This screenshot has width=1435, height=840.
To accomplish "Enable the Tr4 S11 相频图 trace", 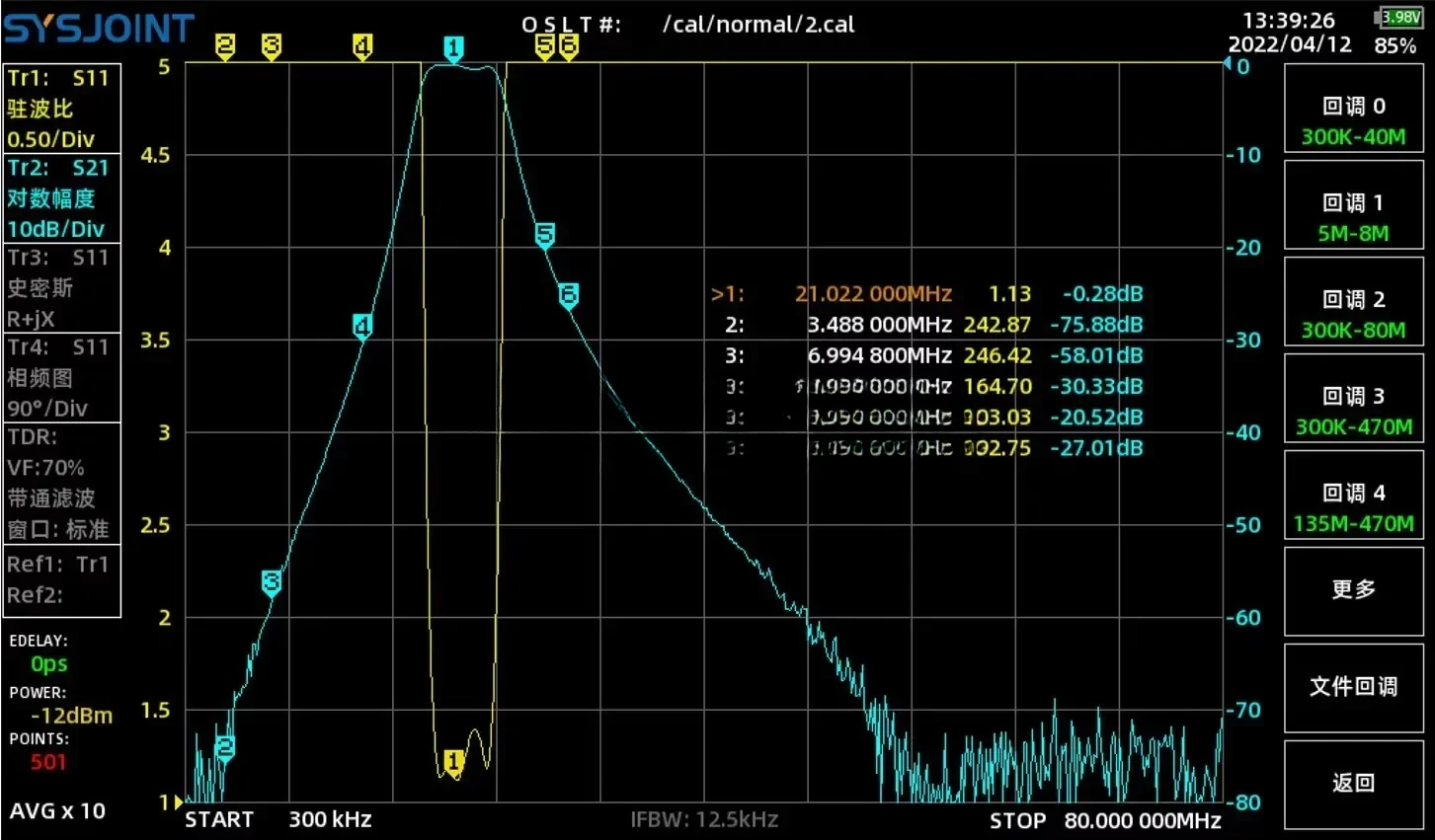I will 62,378.
